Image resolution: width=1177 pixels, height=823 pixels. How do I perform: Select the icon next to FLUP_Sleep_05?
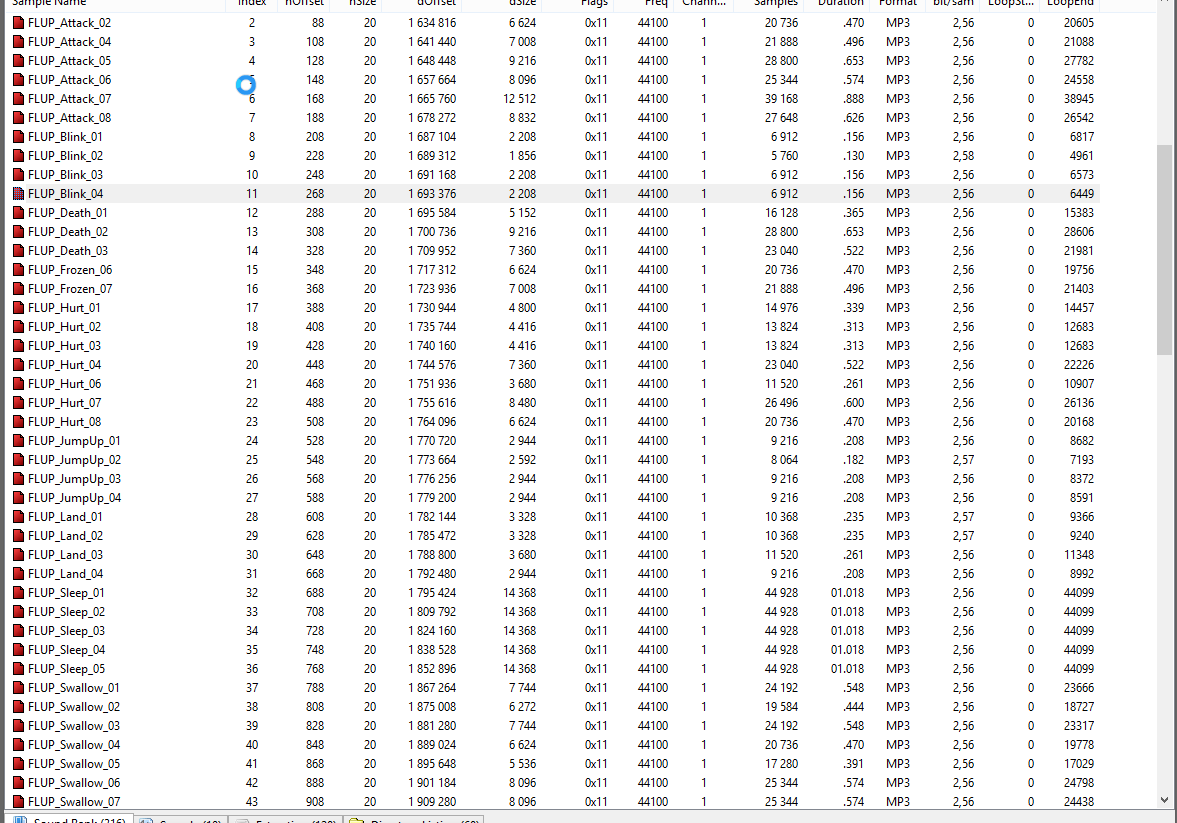19,668
